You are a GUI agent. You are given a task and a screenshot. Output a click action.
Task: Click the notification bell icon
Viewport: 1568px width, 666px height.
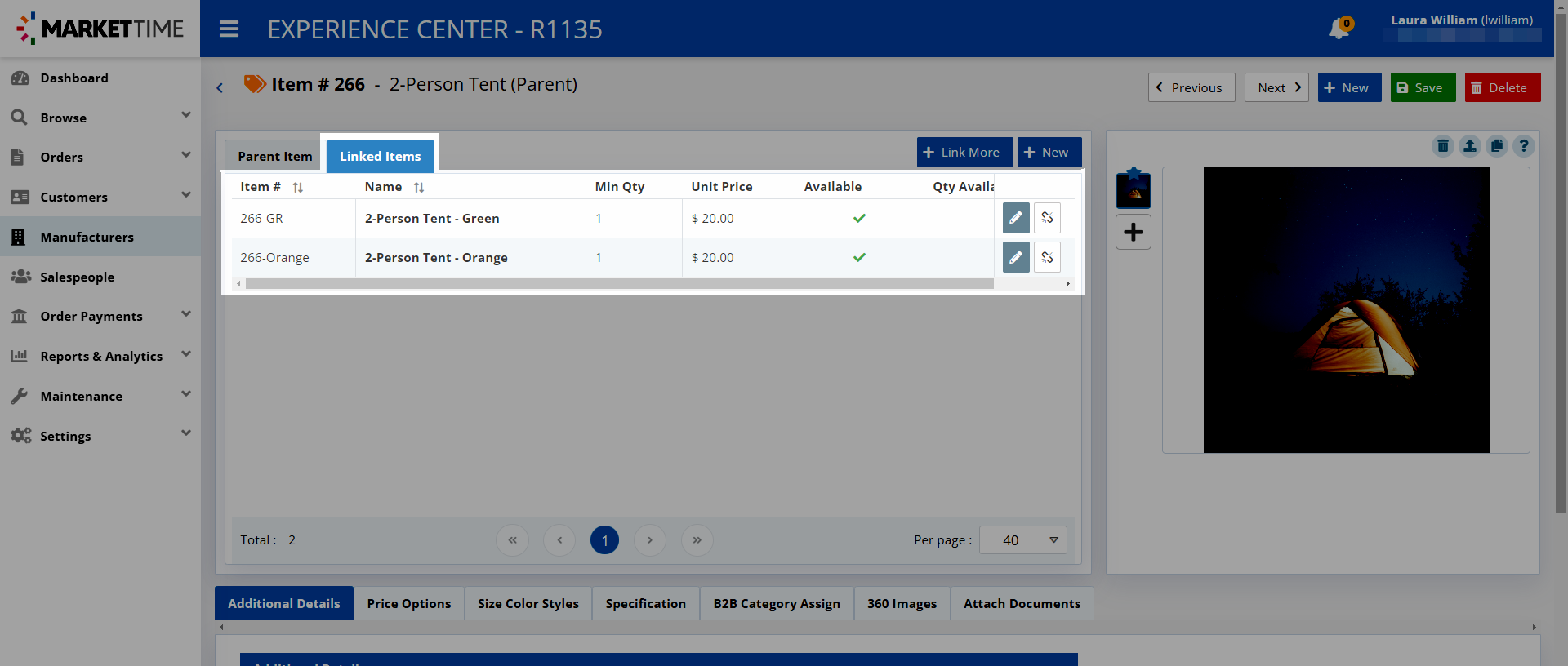point(1339,29)
